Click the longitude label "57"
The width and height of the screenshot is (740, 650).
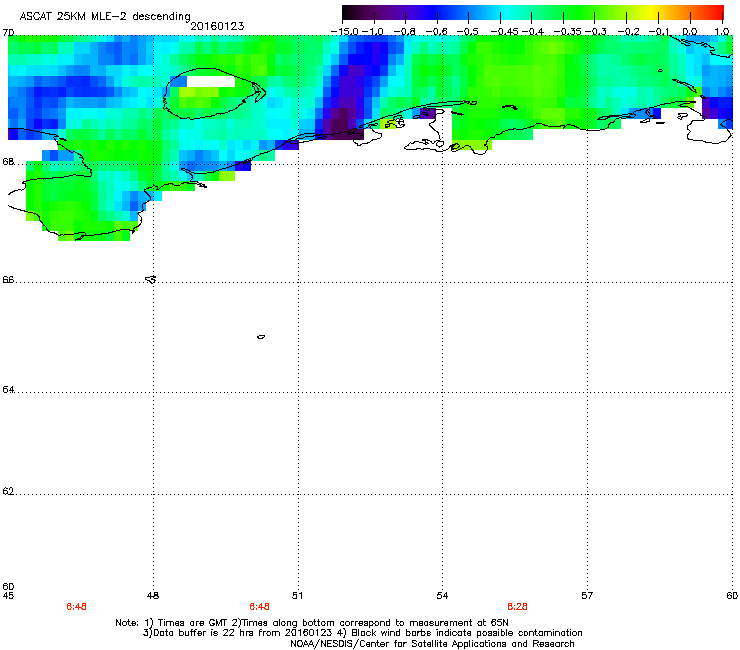coord(587,596)
